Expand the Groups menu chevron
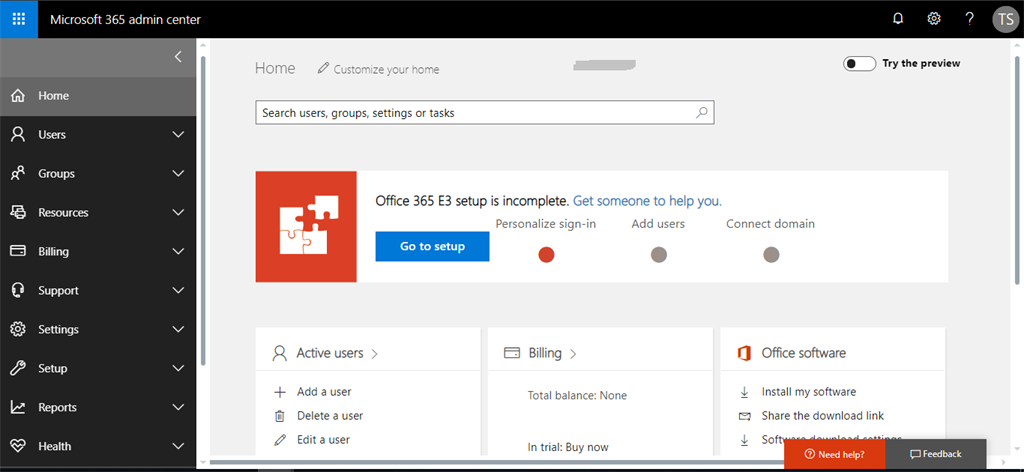Screen dimensions: 1024x472 [178, 174]
